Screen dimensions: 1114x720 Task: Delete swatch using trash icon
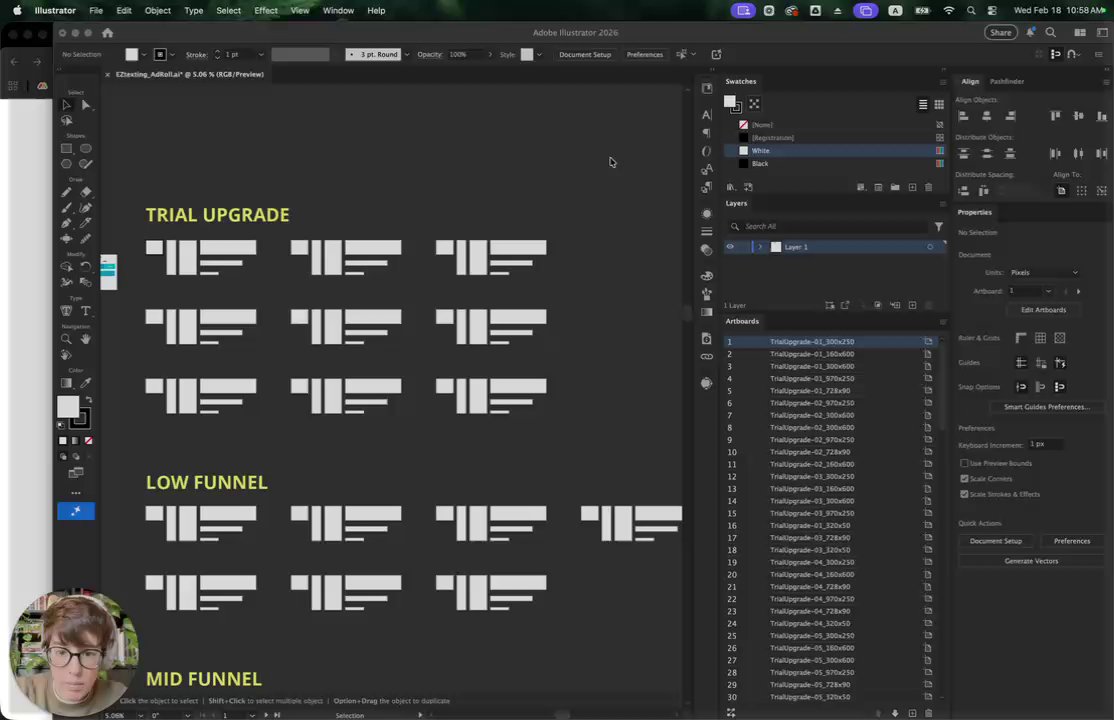[x=928, y=187]
